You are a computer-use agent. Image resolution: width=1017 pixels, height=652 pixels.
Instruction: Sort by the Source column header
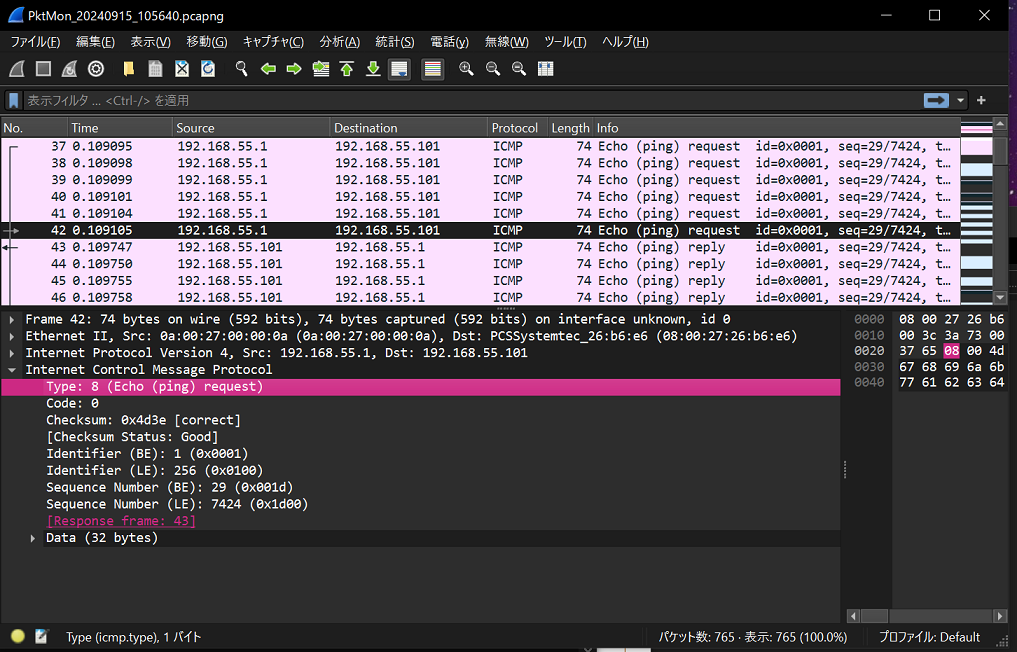pyautogui.click(x=252, y=128)
